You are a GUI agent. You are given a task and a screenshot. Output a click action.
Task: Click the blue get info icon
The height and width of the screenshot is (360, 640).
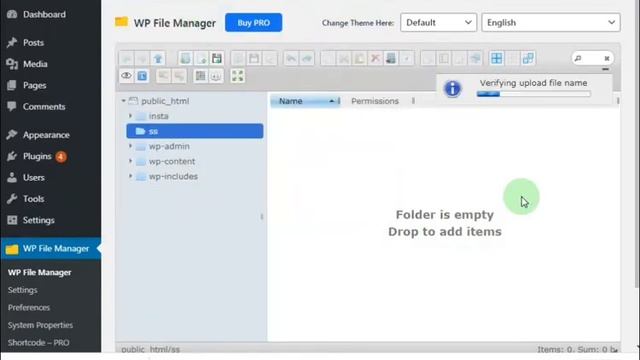[142, 76]
